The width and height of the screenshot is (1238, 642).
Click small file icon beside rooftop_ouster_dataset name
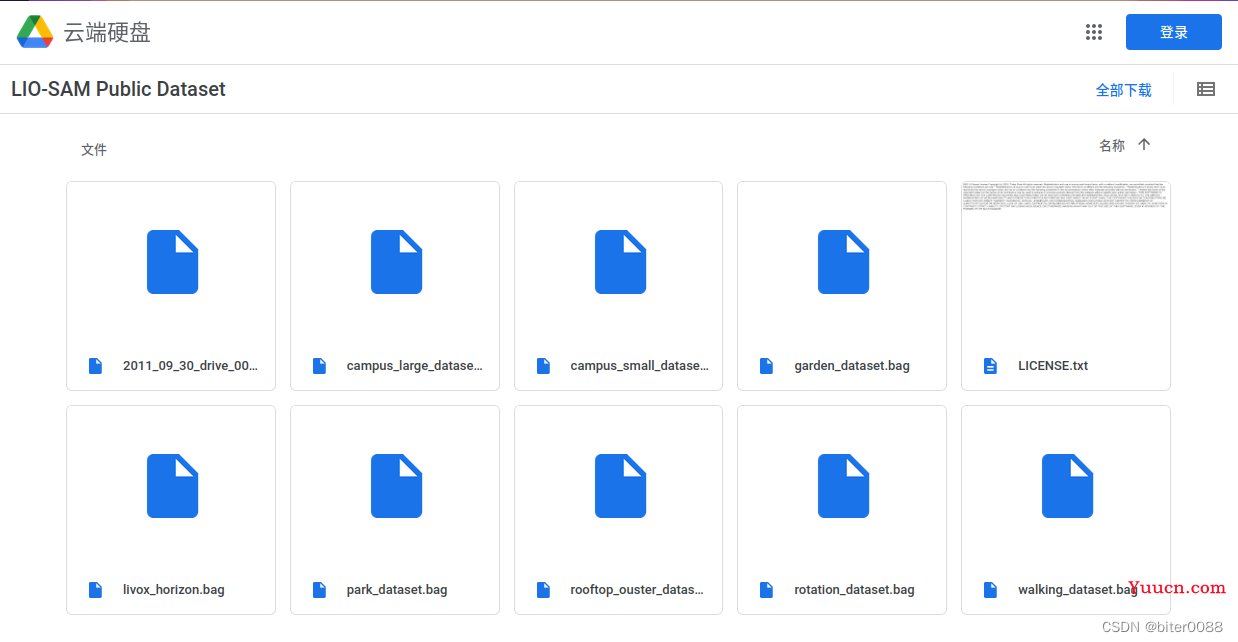coord(543,590)
